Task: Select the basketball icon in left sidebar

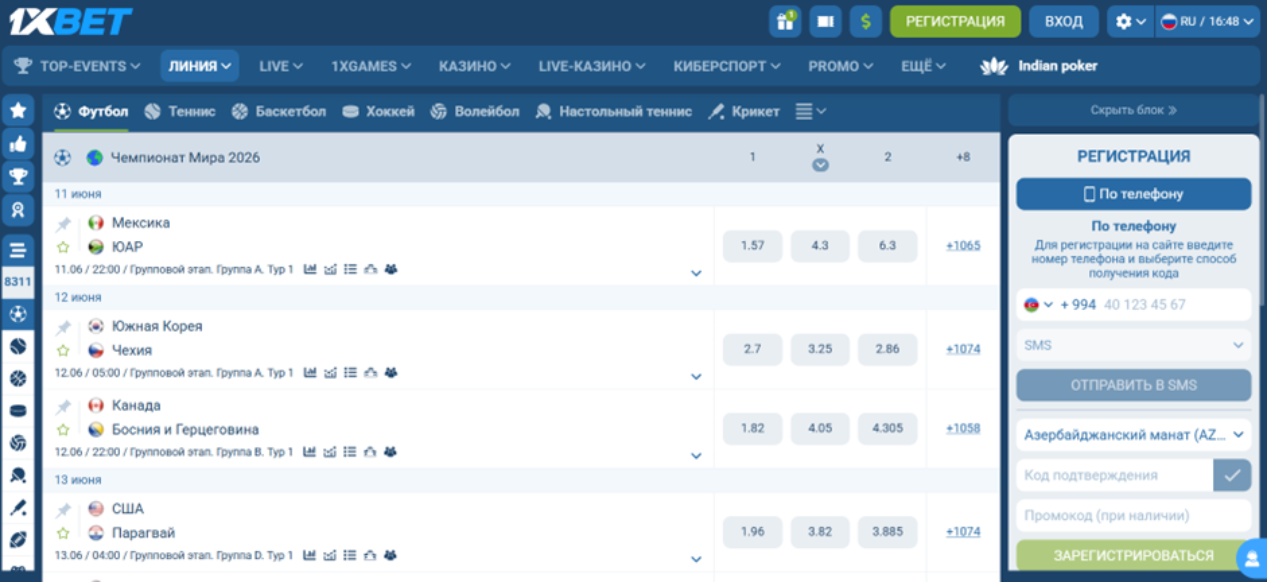Action: click(x=17, y=378)
